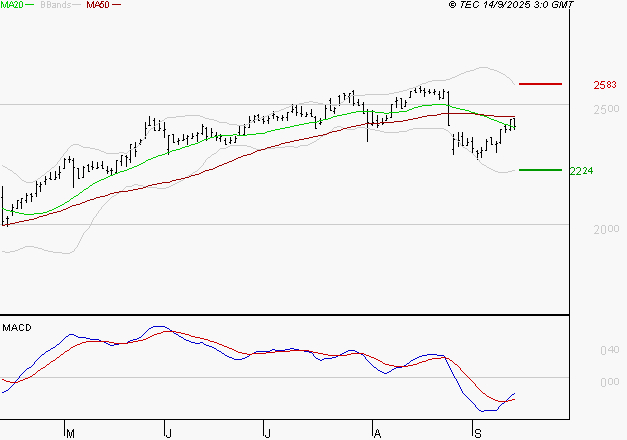Select the M month marker on timeline

(70, 433)
